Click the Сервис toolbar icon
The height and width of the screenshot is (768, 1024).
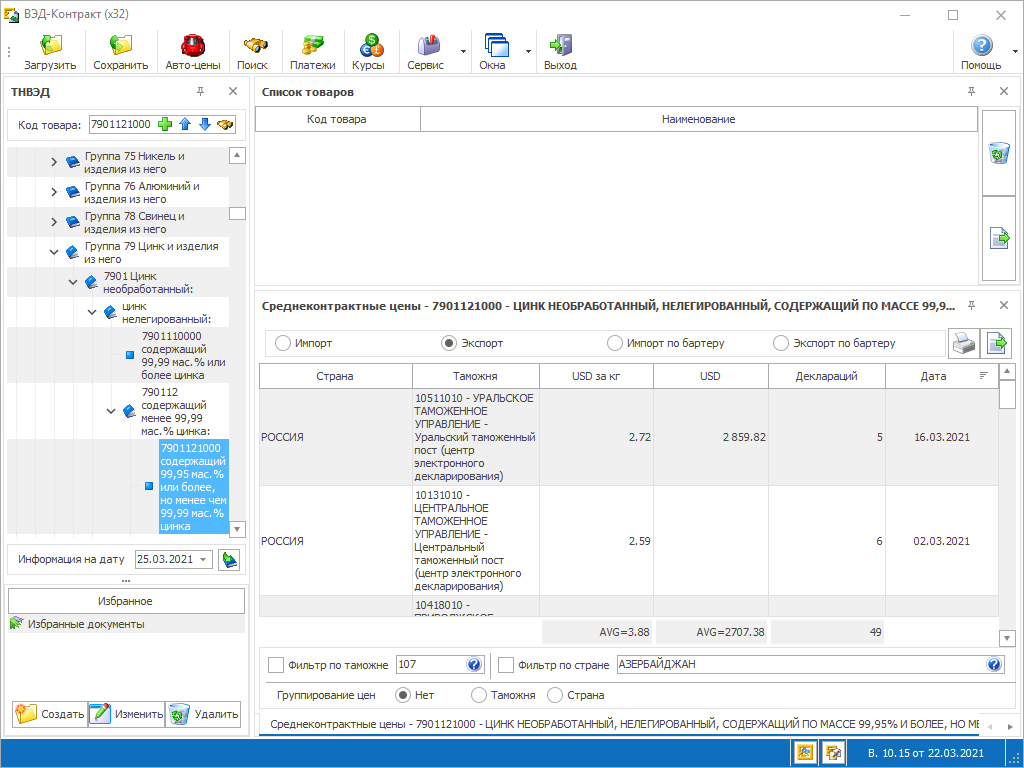click(428, 44)
